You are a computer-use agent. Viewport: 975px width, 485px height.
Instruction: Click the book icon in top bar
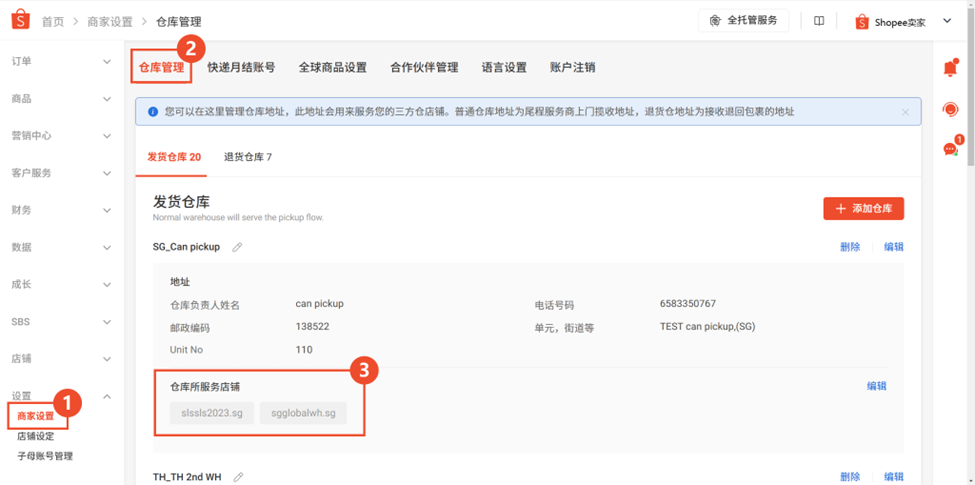click(819, 21)
